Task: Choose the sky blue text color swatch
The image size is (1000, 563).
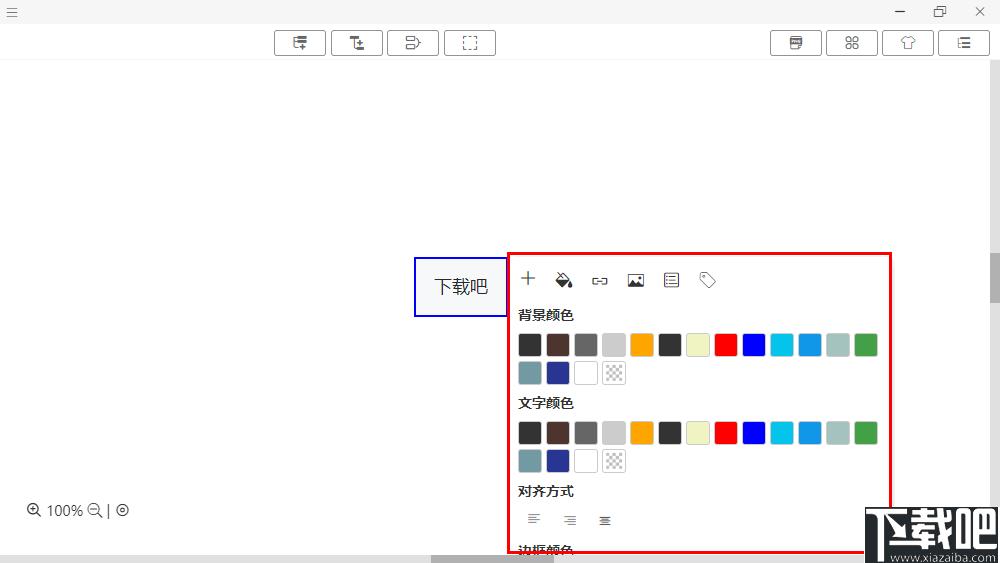Action: coord(810,433)
